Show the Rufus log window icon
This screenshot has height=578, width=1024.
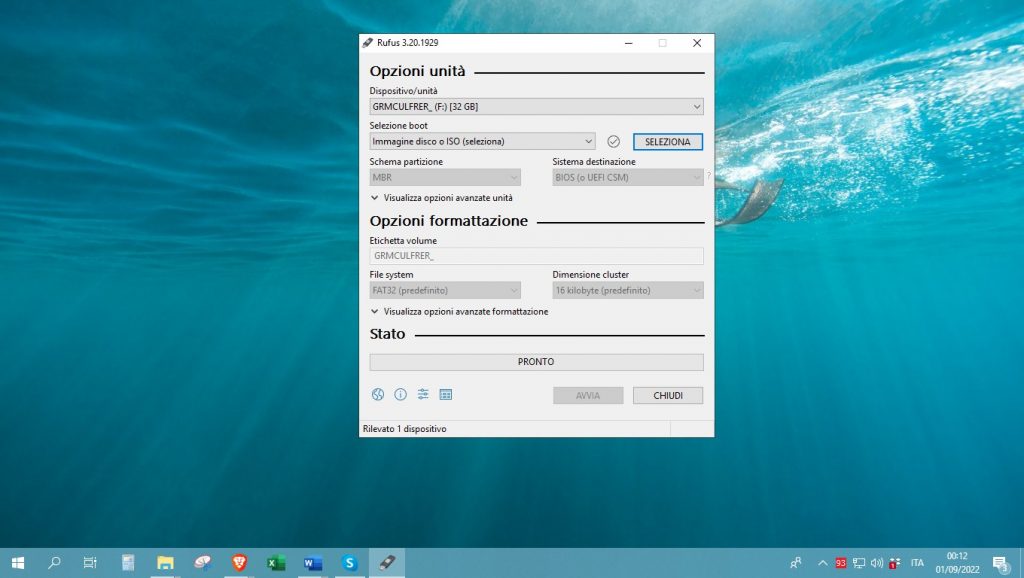(445, 394)
